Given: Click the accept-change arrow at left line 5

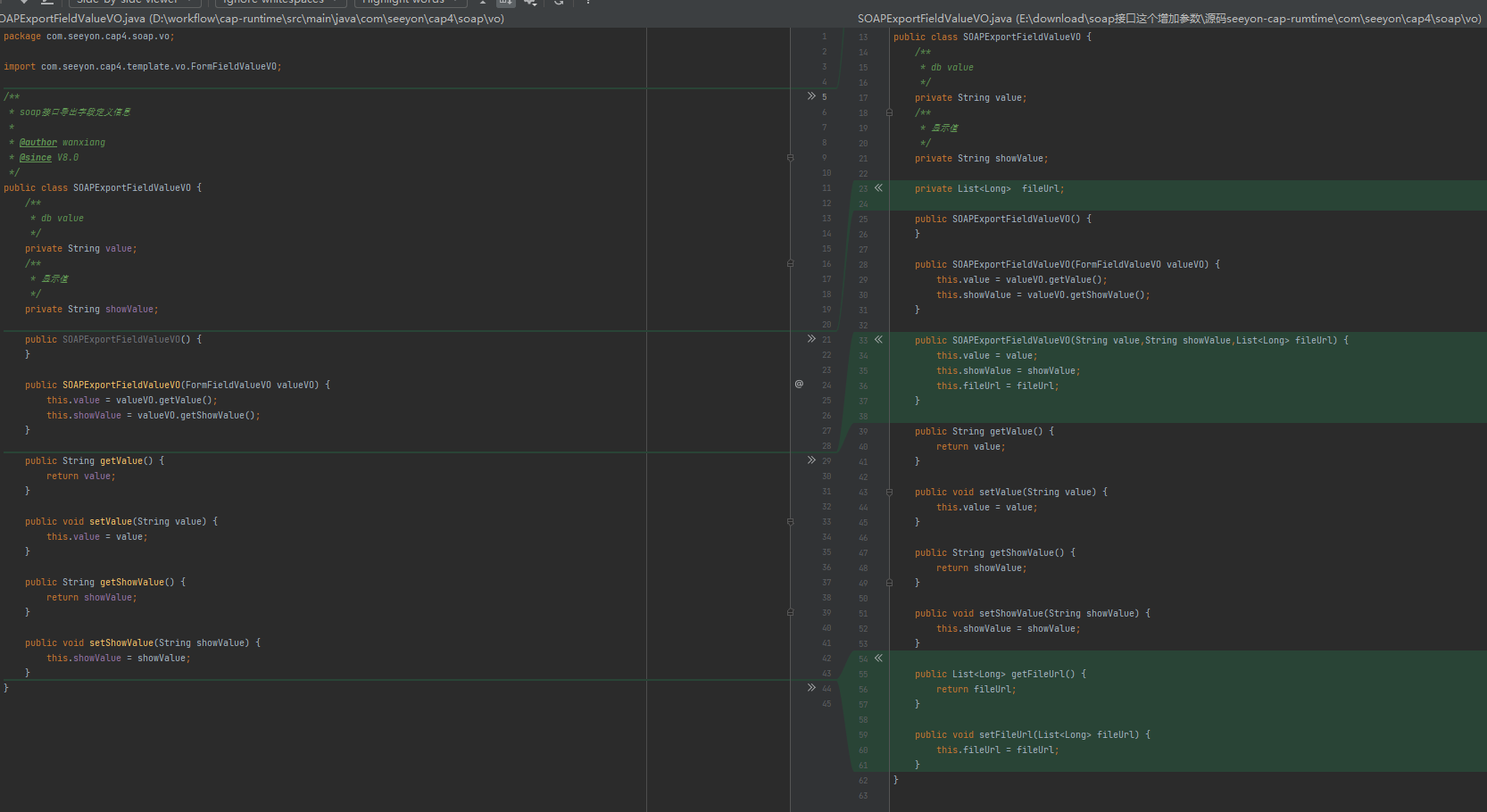Looking at the screenshot, I should (811, 96).
